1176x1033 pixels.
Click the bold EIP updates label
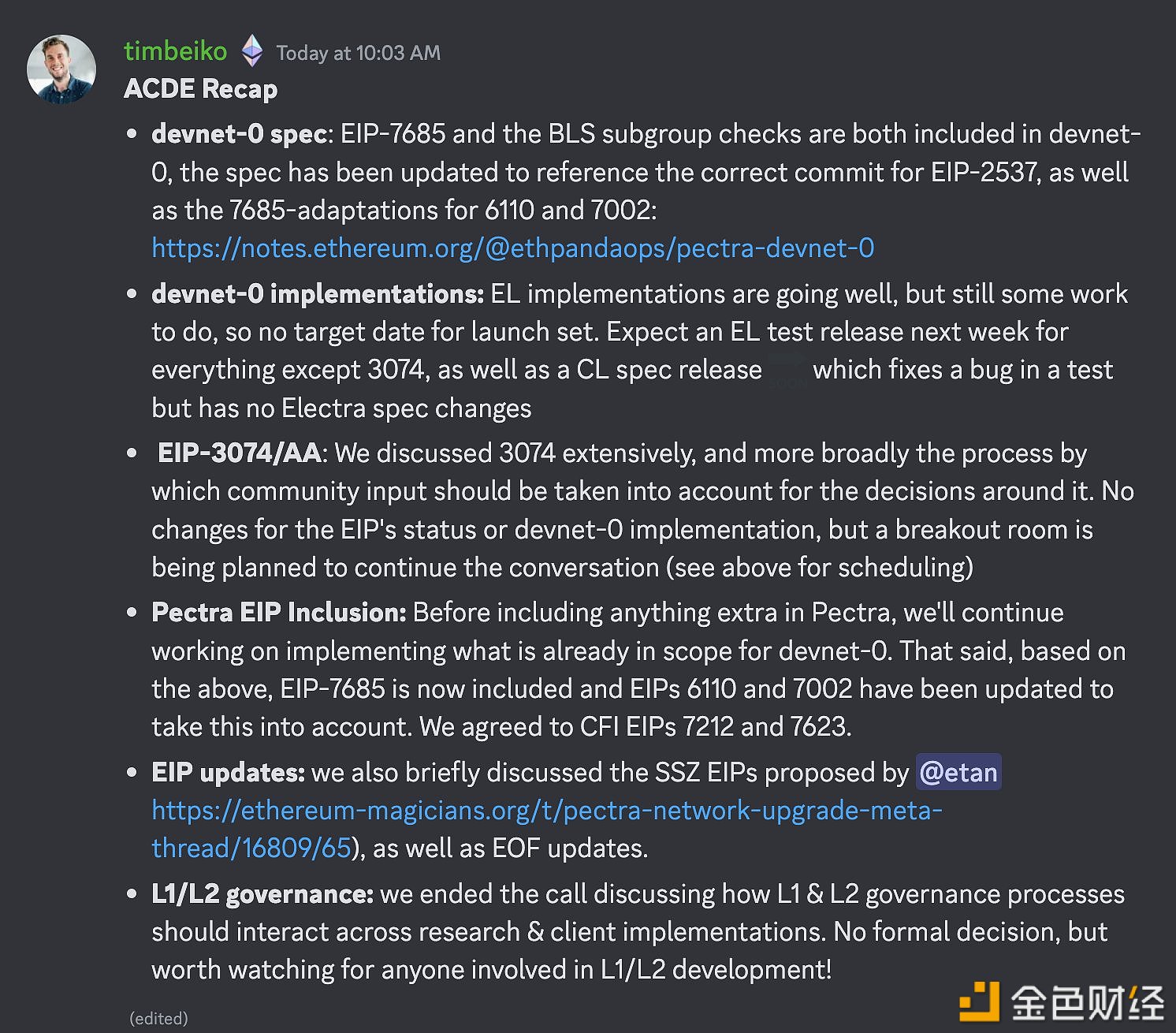[x=228, y=773]
